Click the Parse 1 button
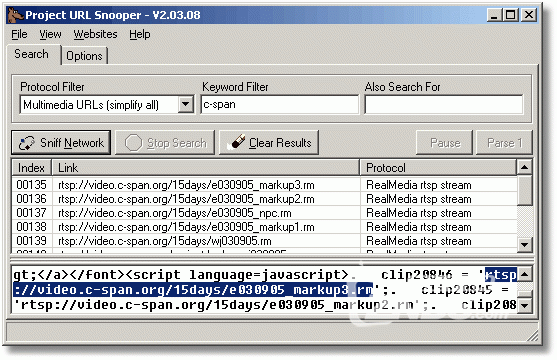The image size is (557, 360). point(504,143)
